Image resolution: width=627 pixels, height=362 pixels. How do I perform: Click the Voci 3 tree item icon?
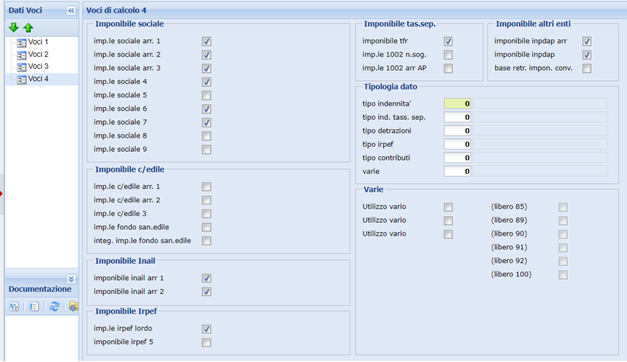22,67
